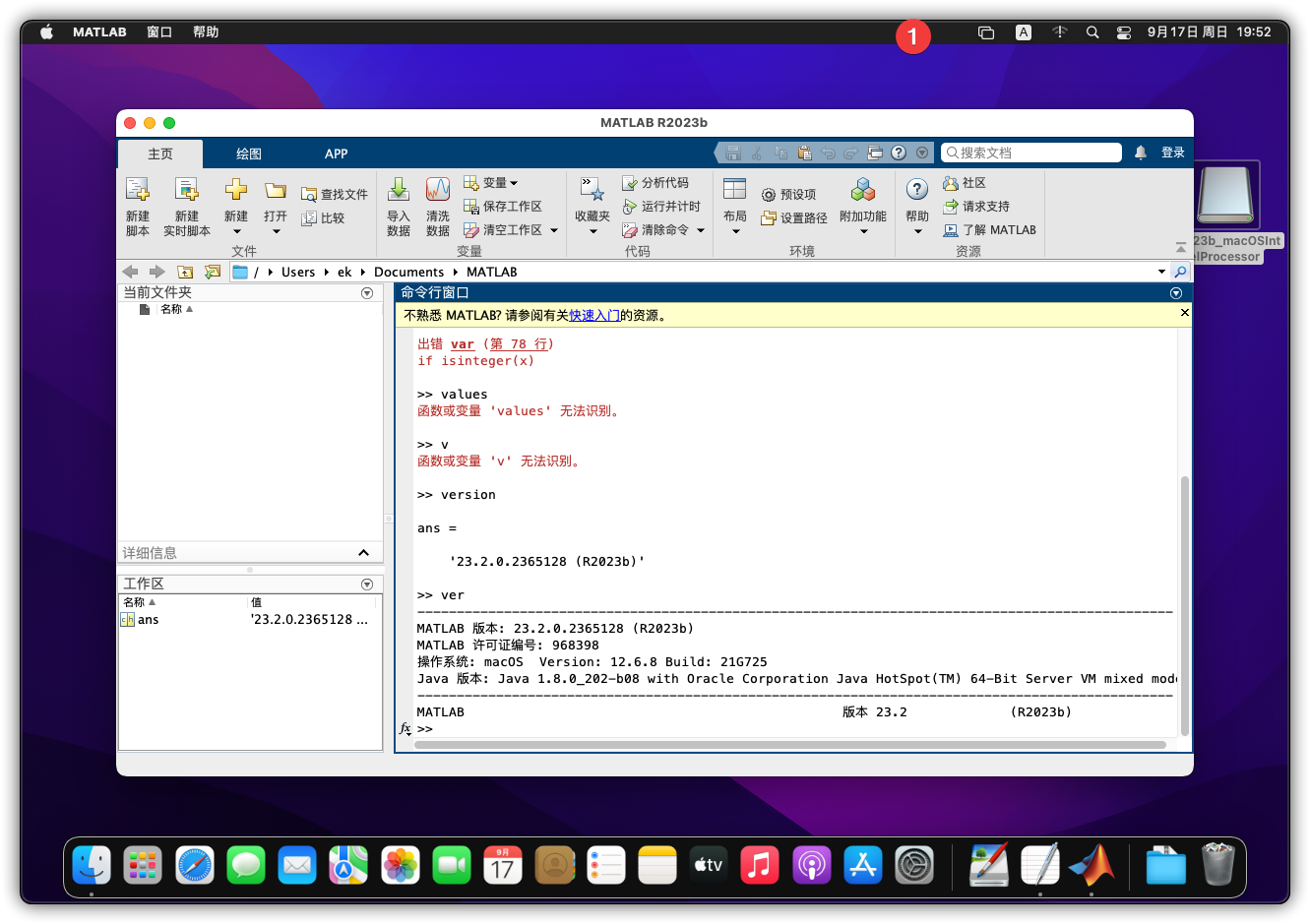Click the forward arrow in the address bar
1310x924 pixels.
point(156,272)
